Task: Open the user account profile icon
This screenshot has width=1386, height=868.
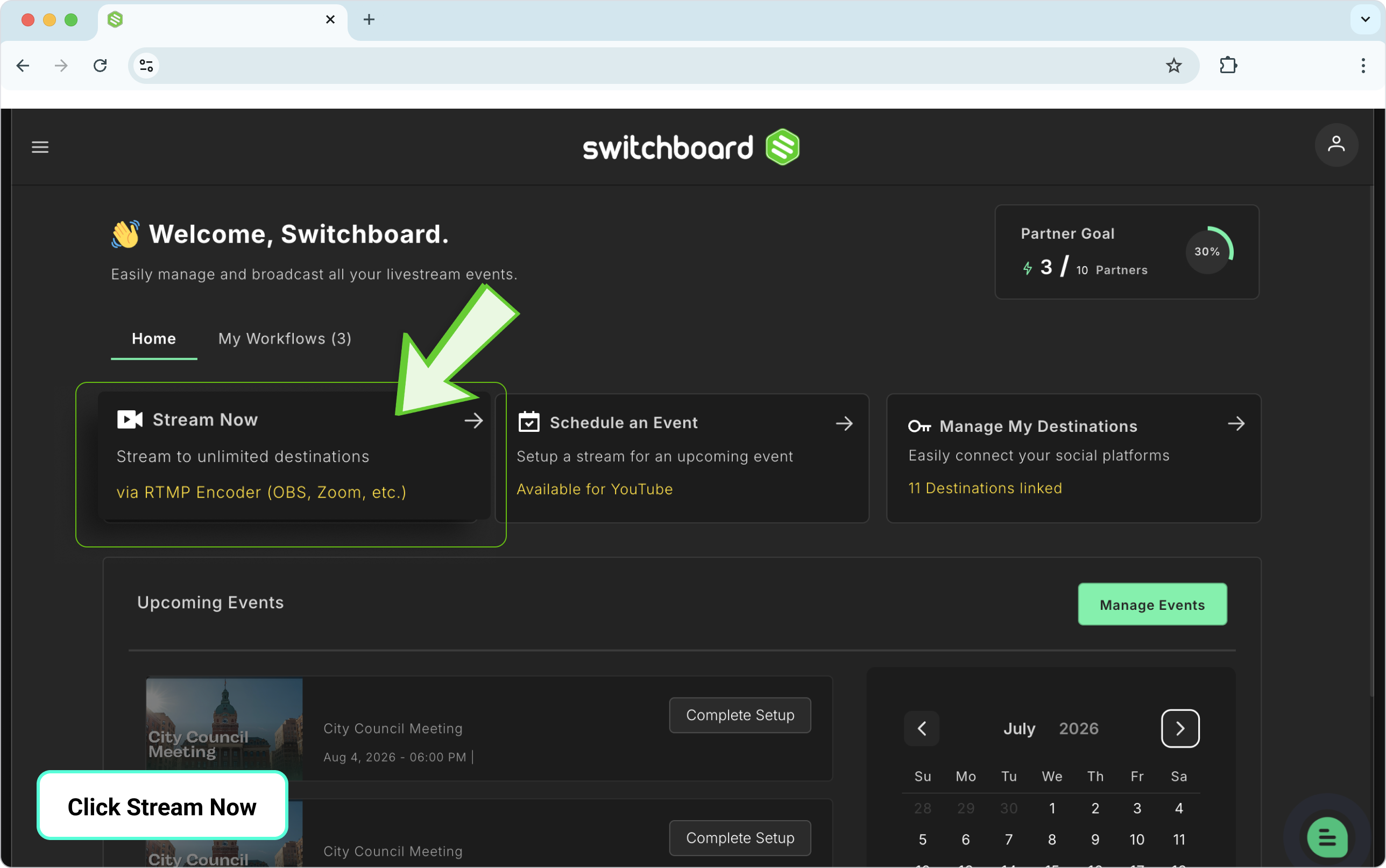Action: pyautogui.click(x=1336, y=145)
